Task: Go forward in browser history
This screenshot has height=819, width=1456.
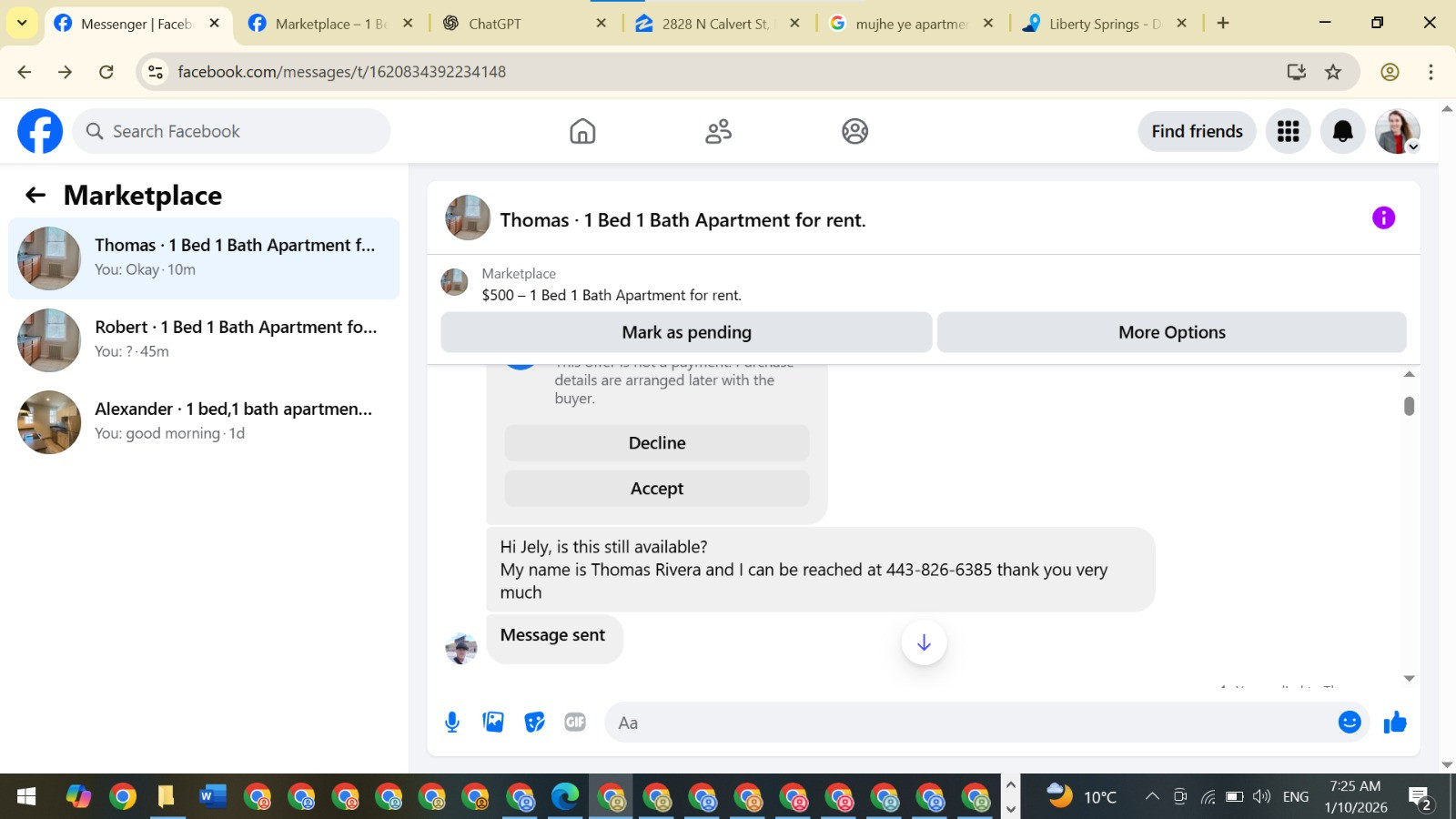Action: coord(66,72)
